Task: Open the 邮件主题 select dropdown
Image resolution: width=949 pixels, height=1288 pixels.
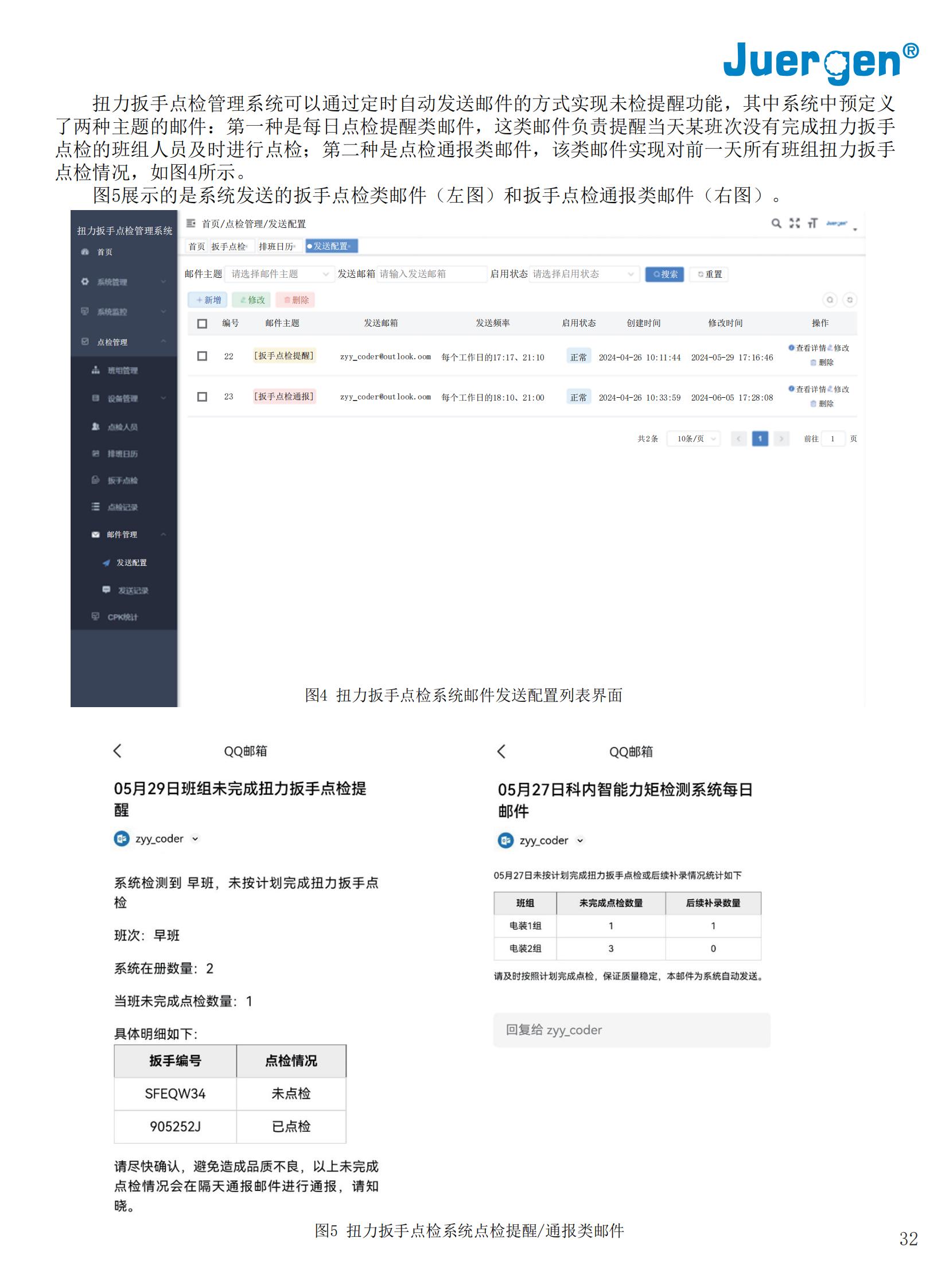Action: coord(279,274)
